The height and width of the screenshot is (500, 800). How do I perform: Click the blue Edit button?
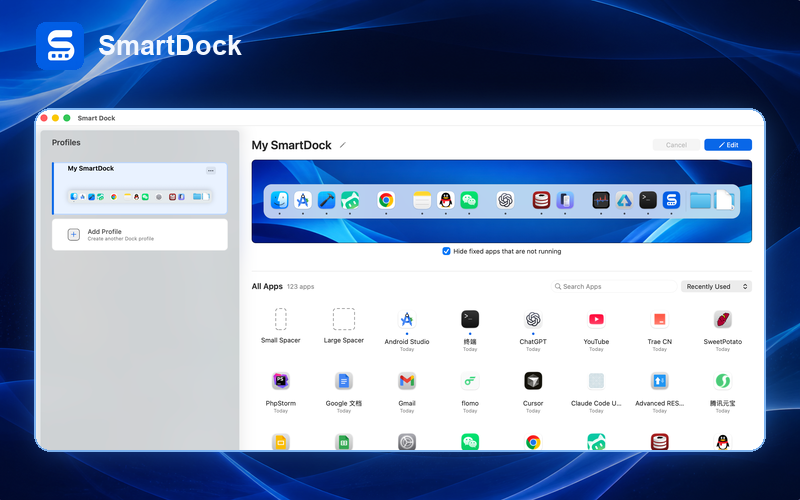[728, 145]
